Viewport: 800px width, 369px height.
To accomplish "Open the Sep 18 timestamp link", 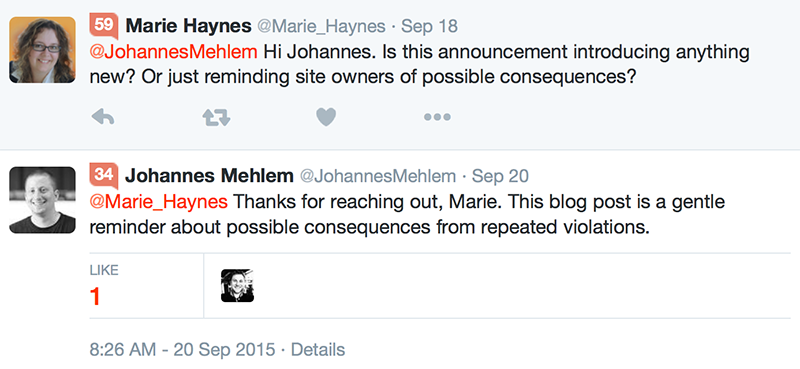I will tap(430, 27).
